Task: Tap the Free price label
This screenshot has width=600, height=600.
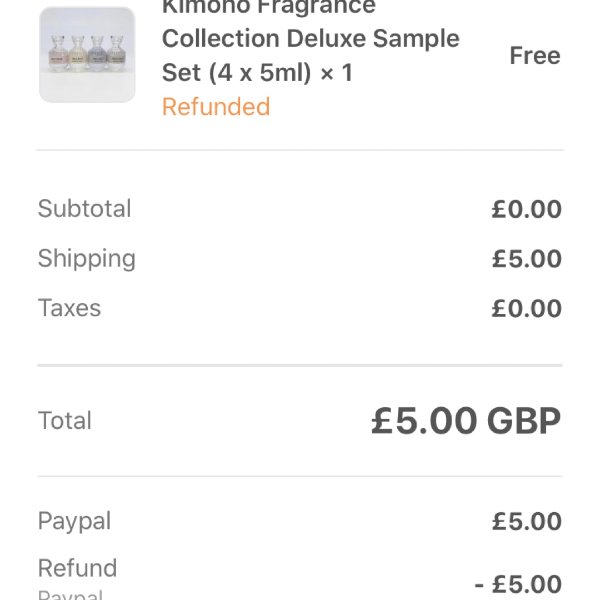Action: click(x=535, y=55)
